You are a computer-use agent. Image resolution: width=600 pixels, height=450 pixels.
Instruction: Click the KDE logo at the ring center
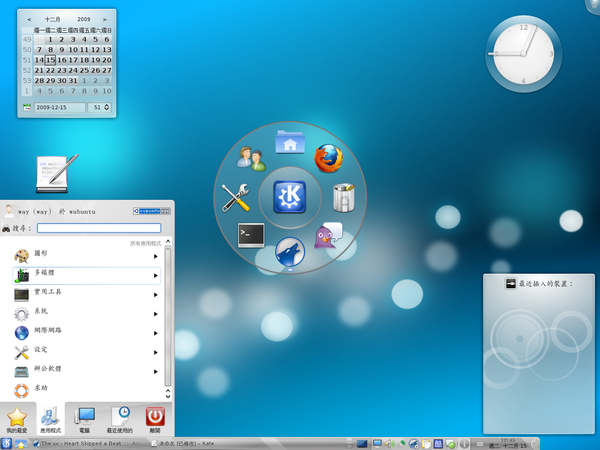point(290,197)
